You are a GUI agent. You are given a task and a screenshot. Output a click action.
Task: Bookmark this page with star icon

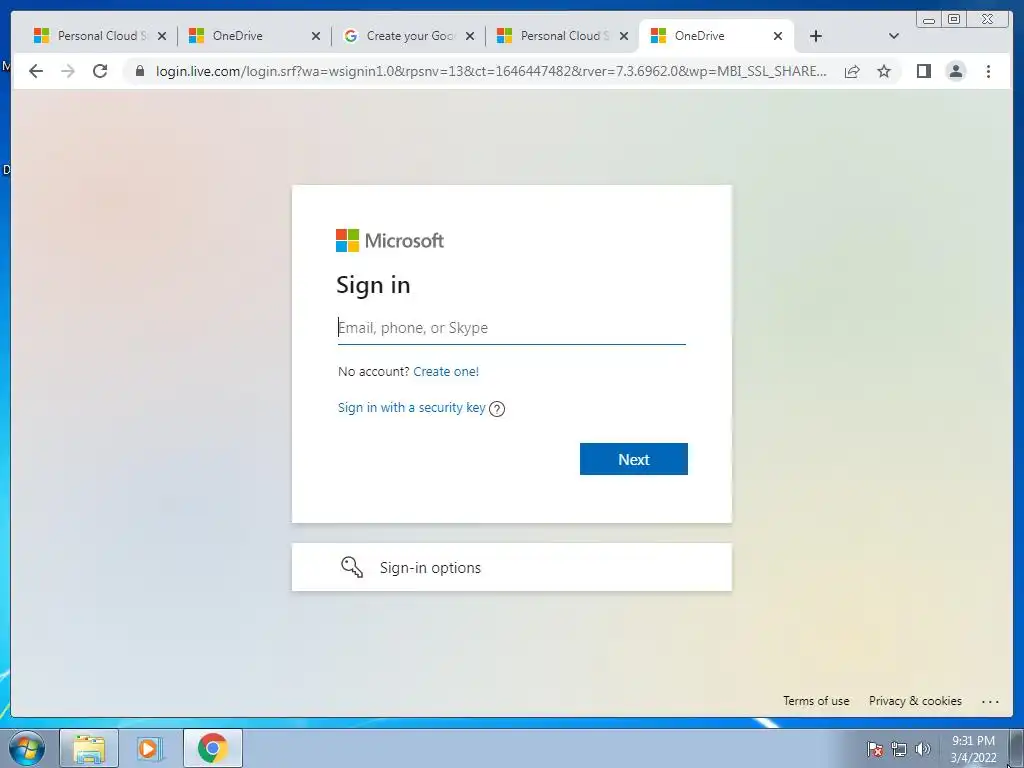(x=884, y=71)
